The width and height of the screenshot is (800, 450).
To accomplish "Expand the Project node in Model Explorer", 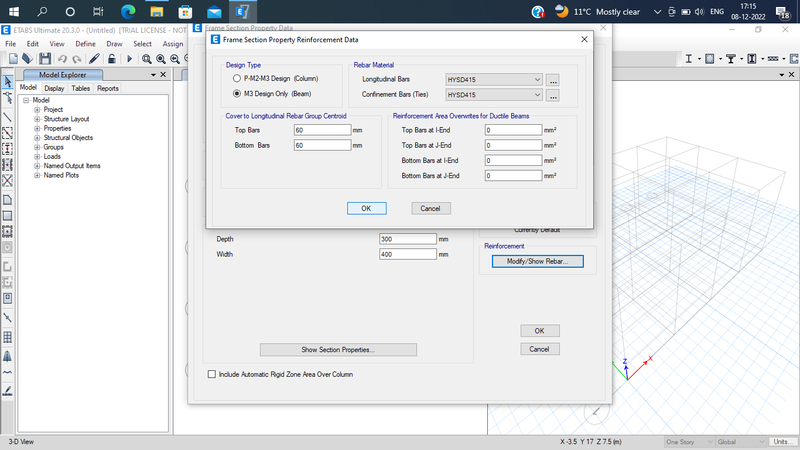I will pyautogui.click(x=37, y=110).
